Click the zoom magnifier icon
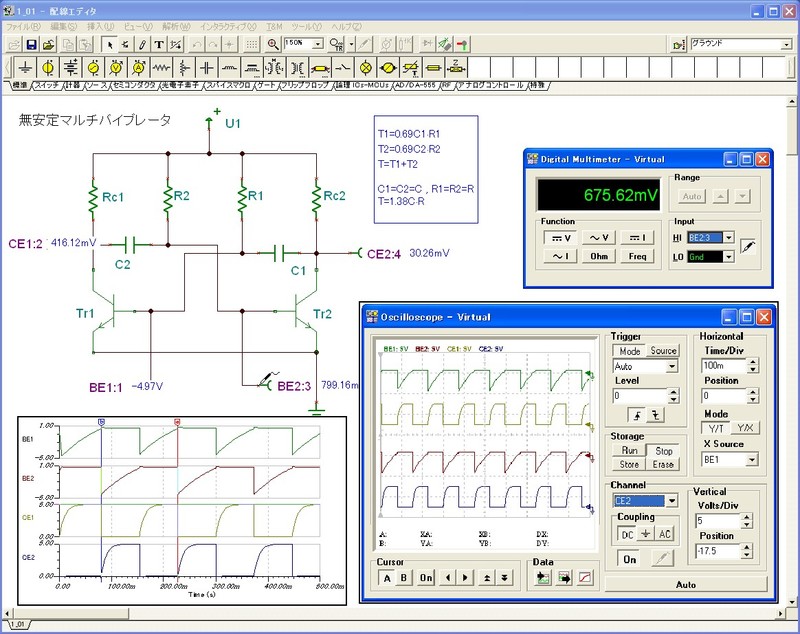 pyautogui.click(x=273, y=45)
